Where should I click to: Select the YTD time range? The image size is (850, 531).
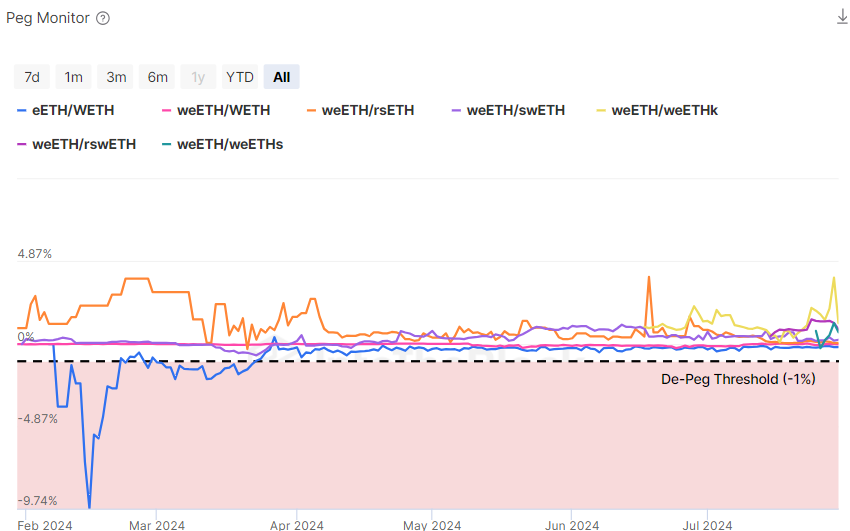(240, 77)
